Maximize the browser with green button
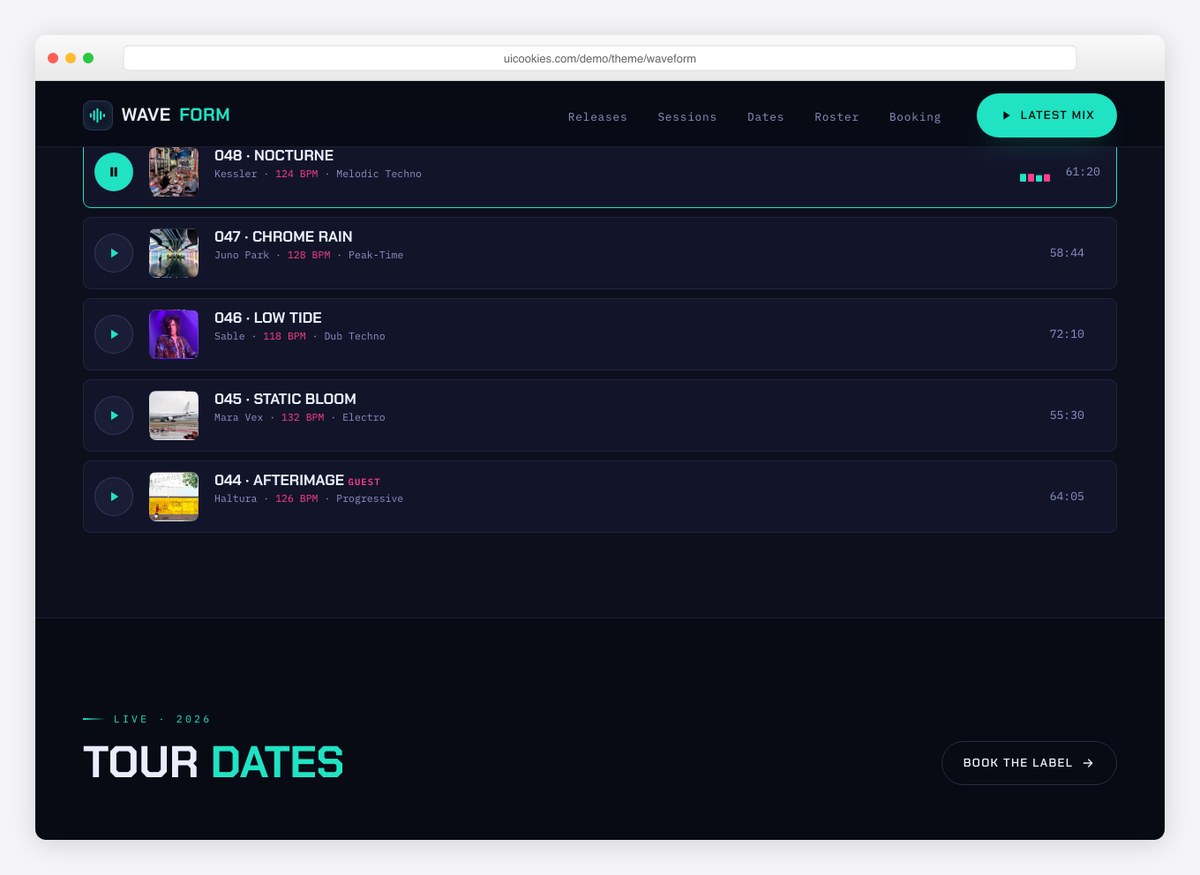Screen dimensions: 1200x875 point(88,58)
